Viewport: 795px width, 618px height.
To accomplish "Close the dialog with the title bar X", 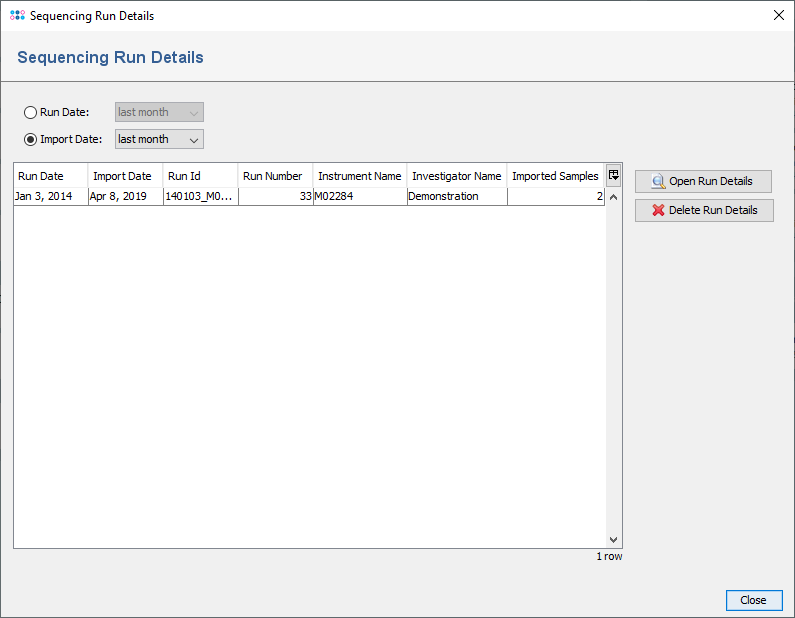I will [x=778, y=16].
